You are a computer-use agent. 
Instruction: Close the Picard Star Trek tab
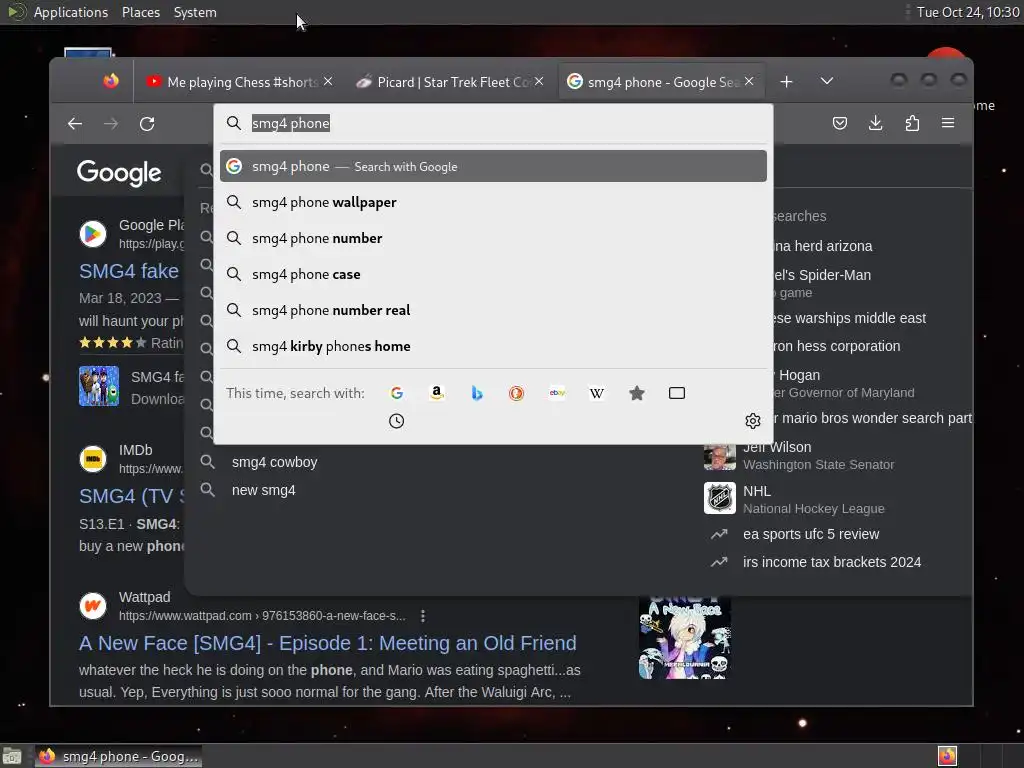[x=539, y=81]
